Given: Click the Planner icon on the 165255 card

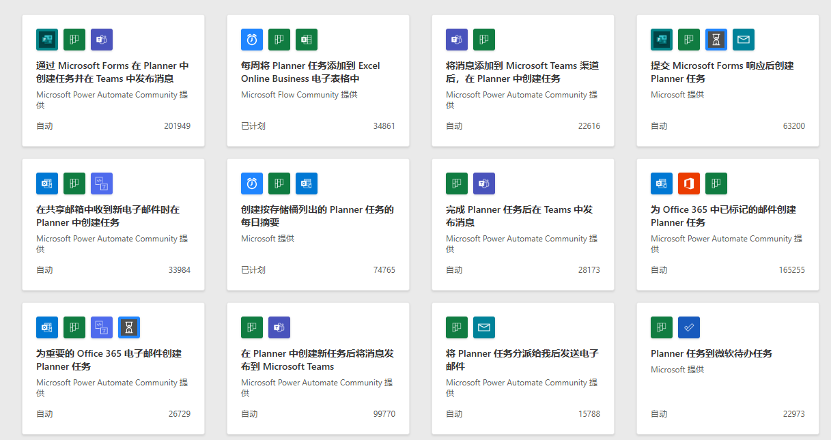Looking at the screenshot, I should (x=716, y=183).
